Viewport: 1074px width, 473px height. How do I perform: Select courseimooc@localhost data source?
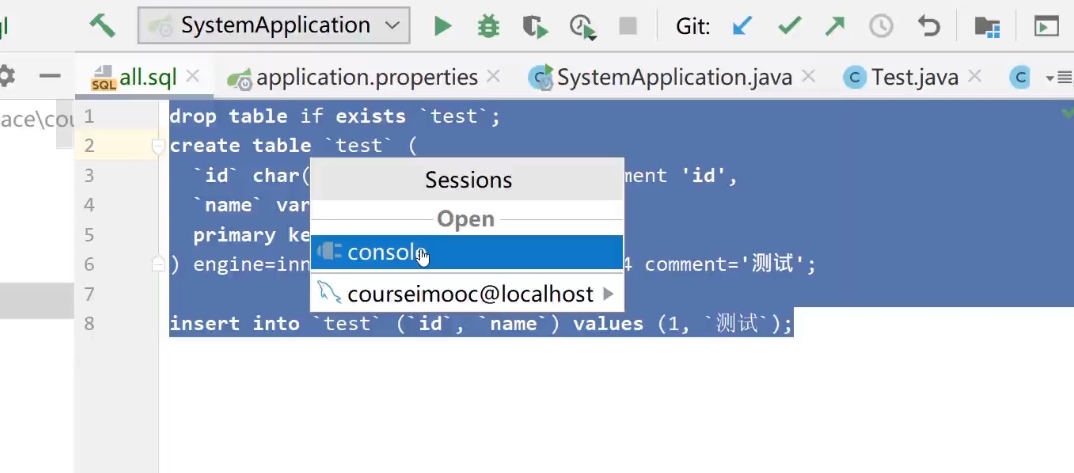click(467, 294)
